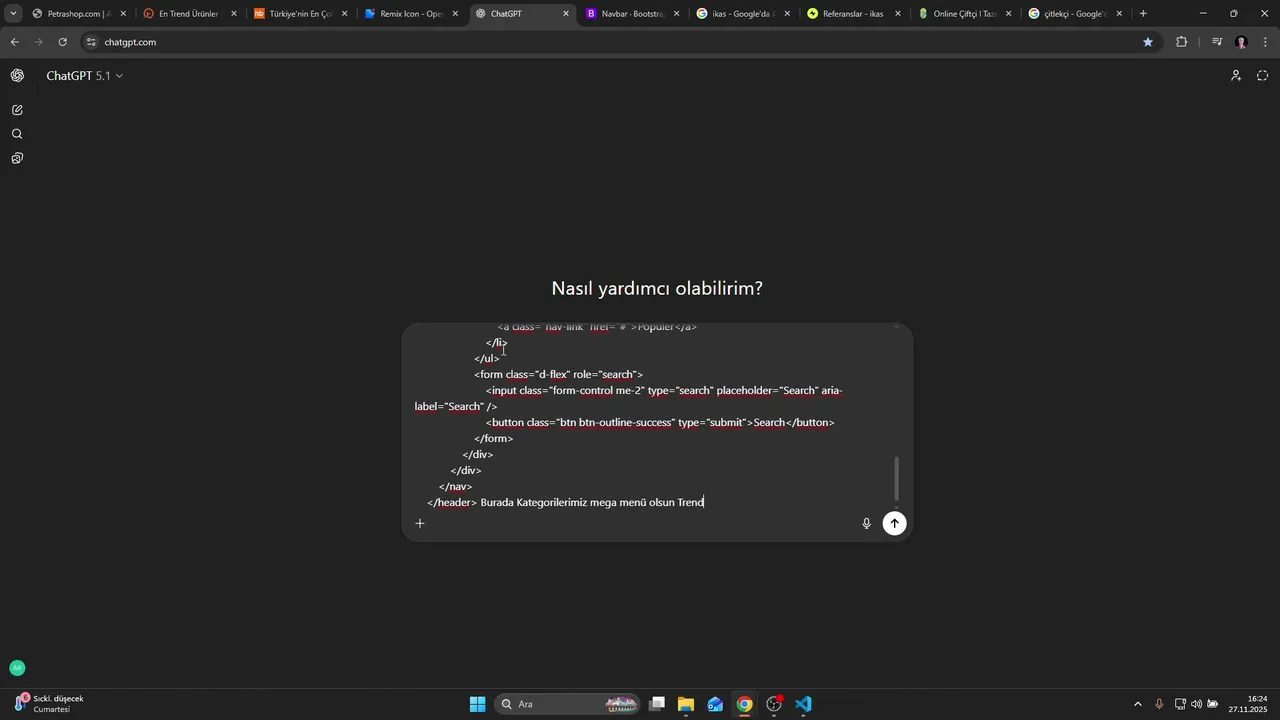Expand the hidden system tray icons
The width and height of the screenshot is (1280, 720).
[x=1137, y=704]
